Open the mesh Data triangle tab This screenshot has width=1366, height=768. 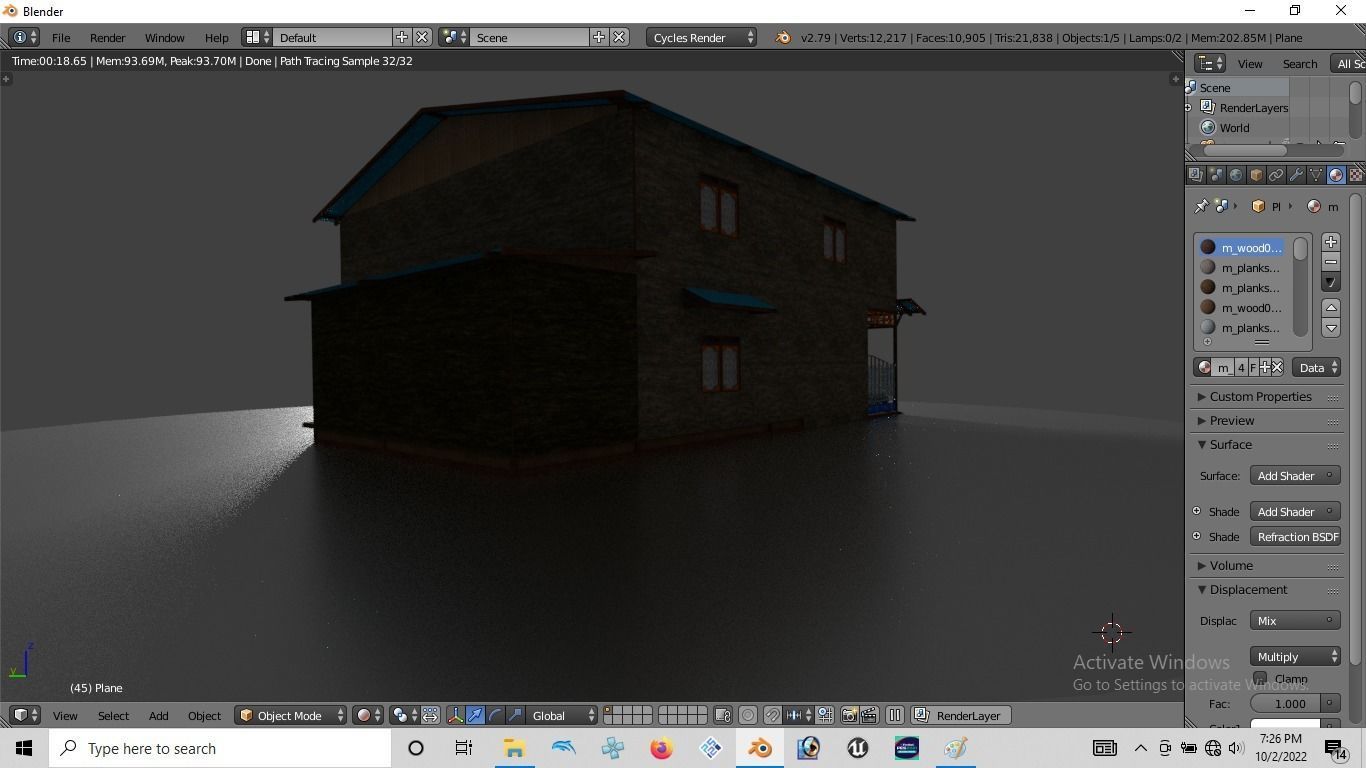tap(1316, 175)
